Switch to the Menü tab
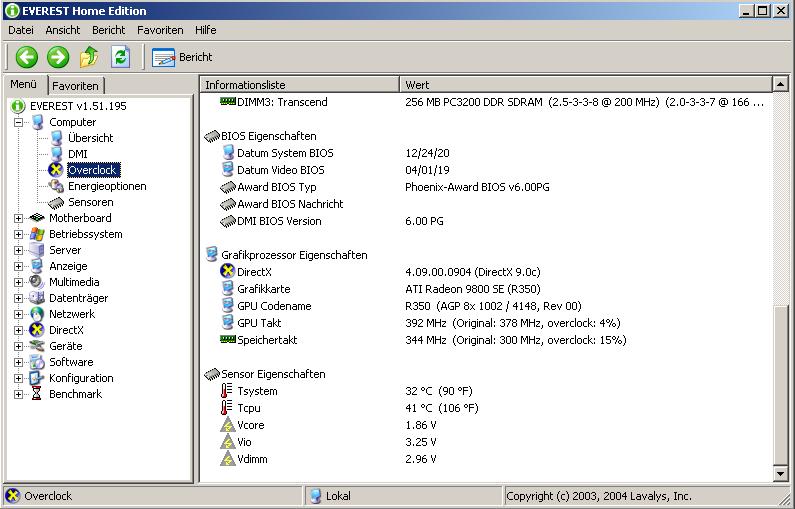The height and width of the screenshot is (509, 795). [x=24, y=84]
